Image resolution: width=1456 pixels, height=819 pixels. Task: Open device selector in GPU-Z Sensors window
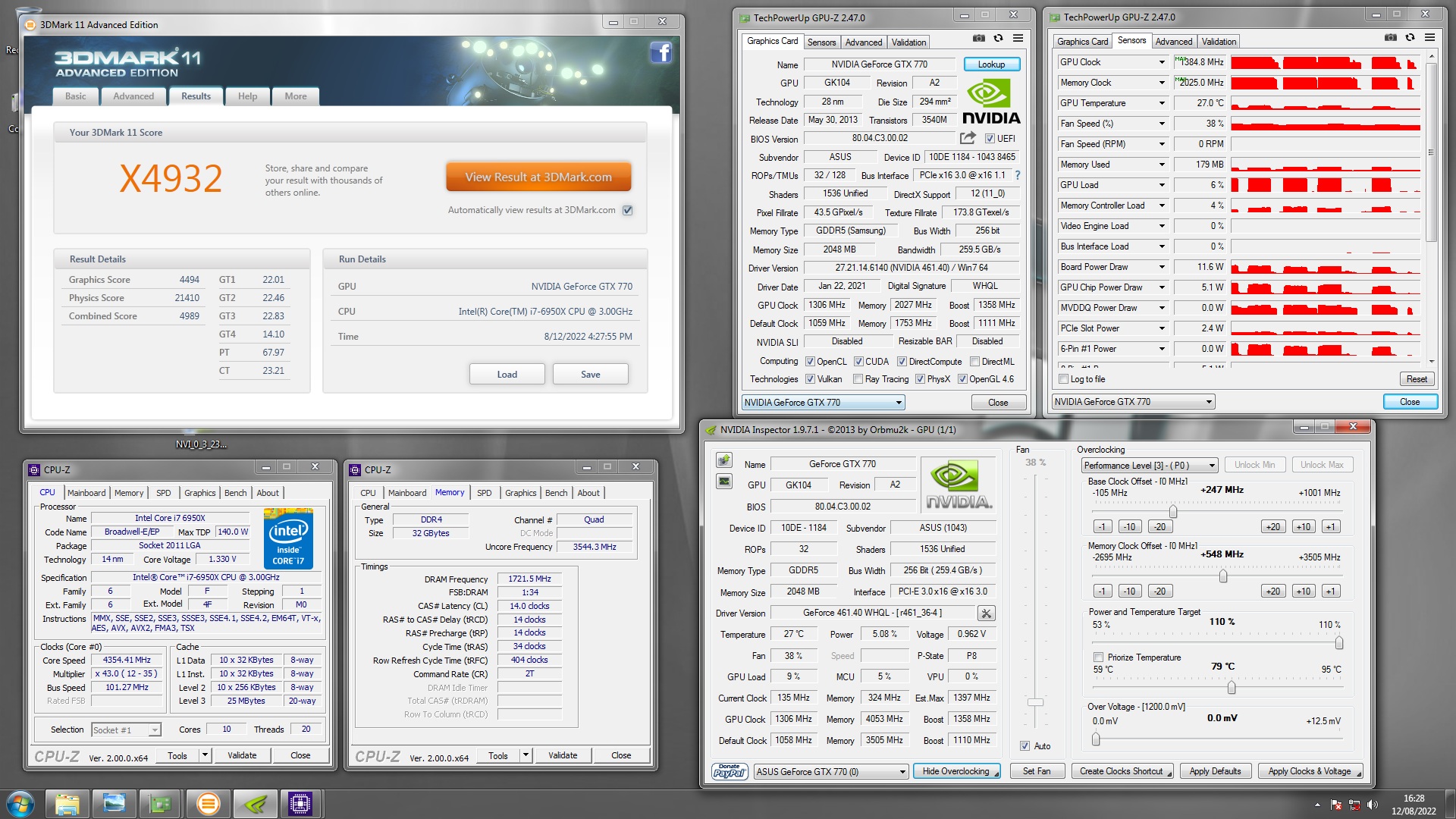pyautogui.click(x=1133, y=402)
